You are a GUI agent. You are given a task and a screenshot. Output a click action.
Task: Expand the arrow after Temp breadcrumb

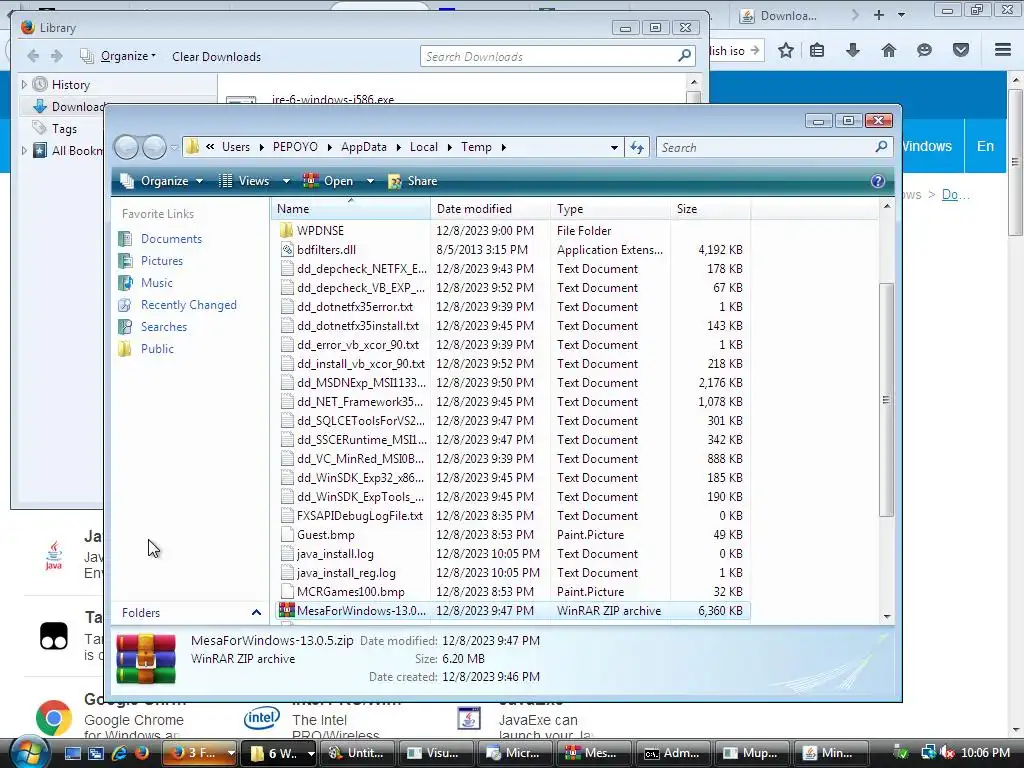[x=504, y=148]
